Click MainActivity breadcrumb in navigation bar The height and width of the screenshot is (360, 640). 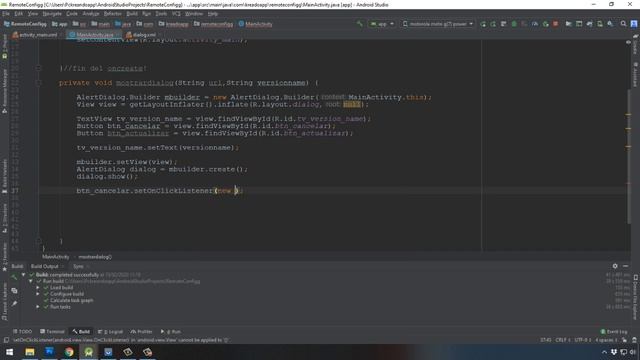point(256,24)
